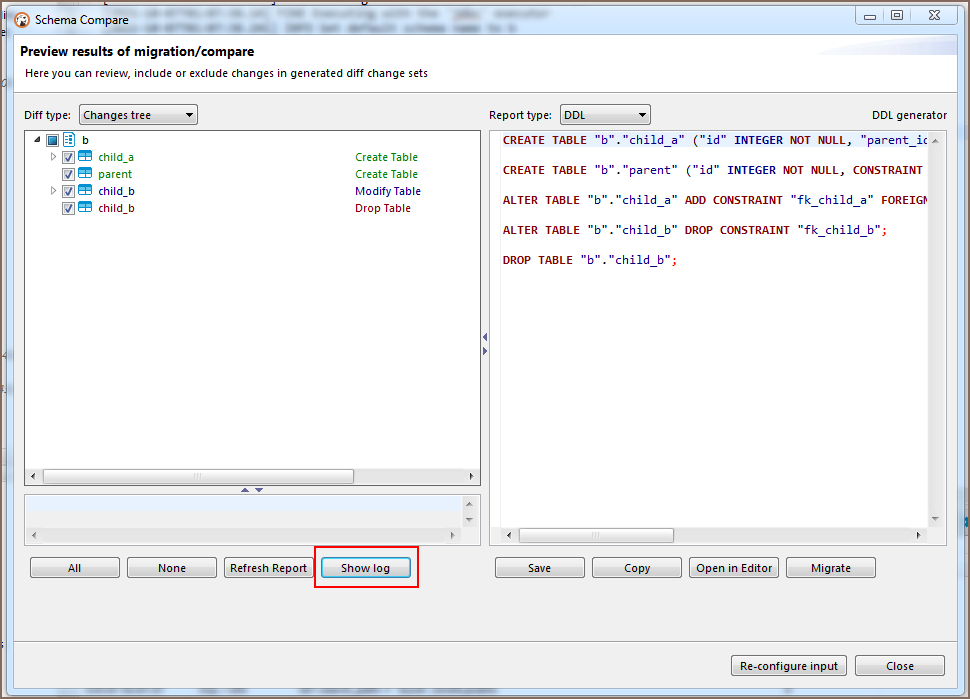The height and width of the screenshot is (699, 970).
Task: Click the table icon for child_a
Action: pyautogui.click(x=85, y=157)
